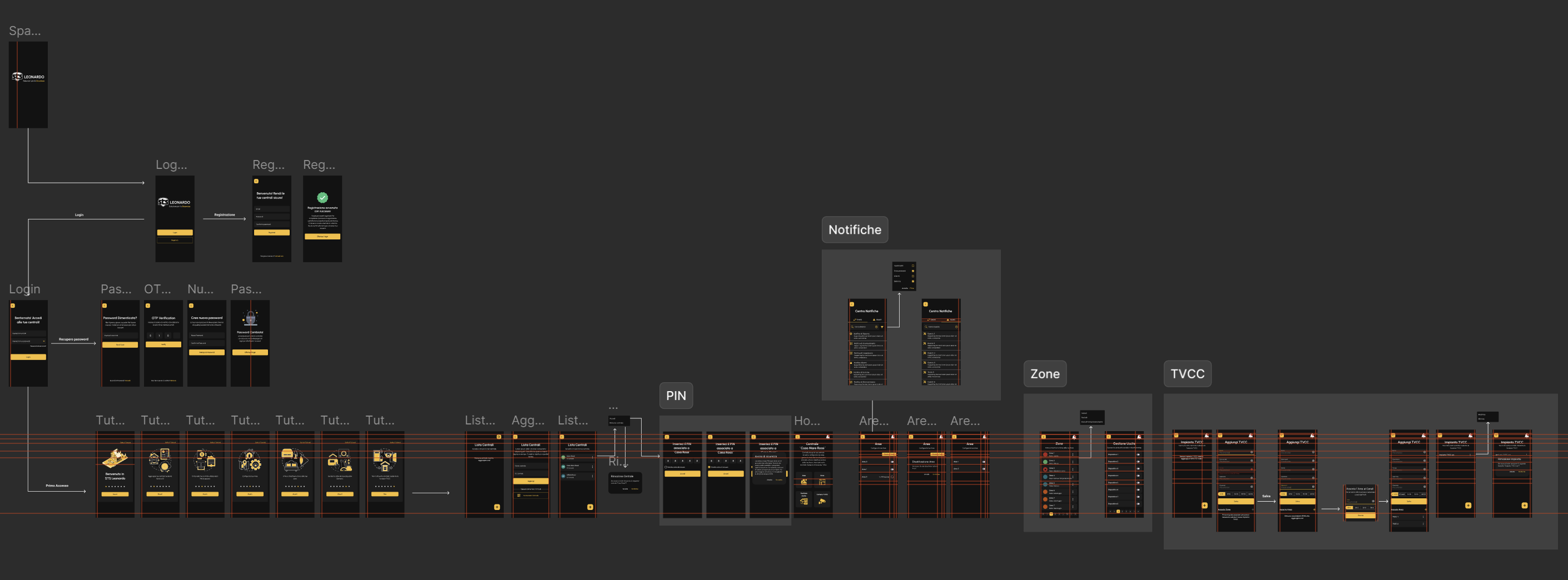The width and height of the screenshot is (1568, 580).
Task: Select the Password Dimenticata frame
Action: (120, 343)
